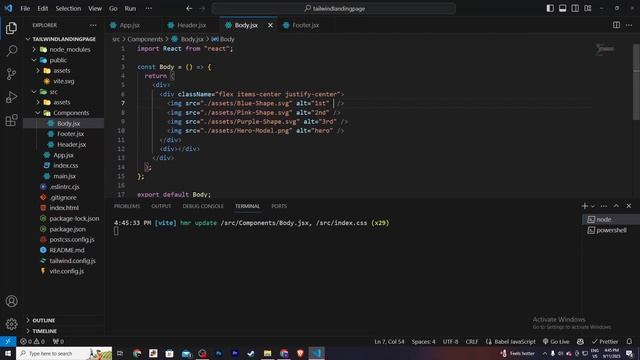This screenshot has height=360, width=640.
Task: Open the View menu
Action: click(95, 8)
